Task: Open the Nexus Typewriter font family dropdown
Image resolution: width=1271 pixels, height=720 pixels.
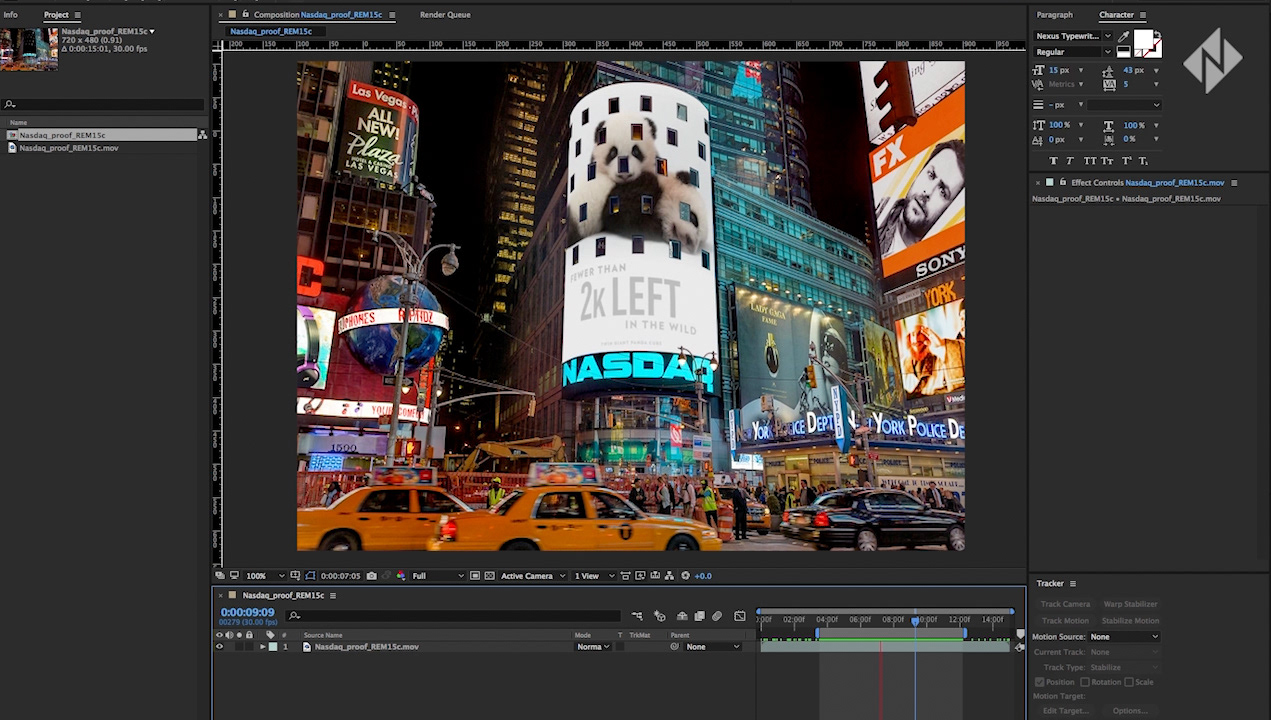Action: click(1073, 36)
